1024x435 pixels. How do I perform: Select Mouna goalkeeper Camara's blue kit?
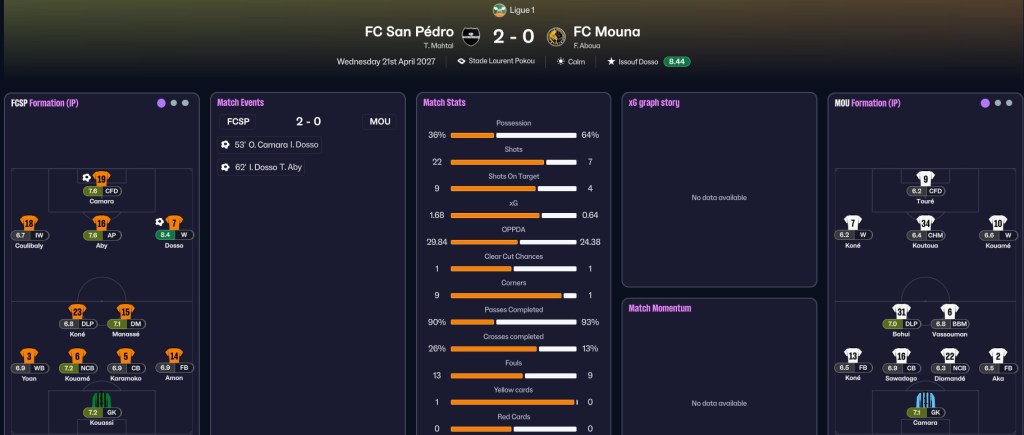pos(925,400)
